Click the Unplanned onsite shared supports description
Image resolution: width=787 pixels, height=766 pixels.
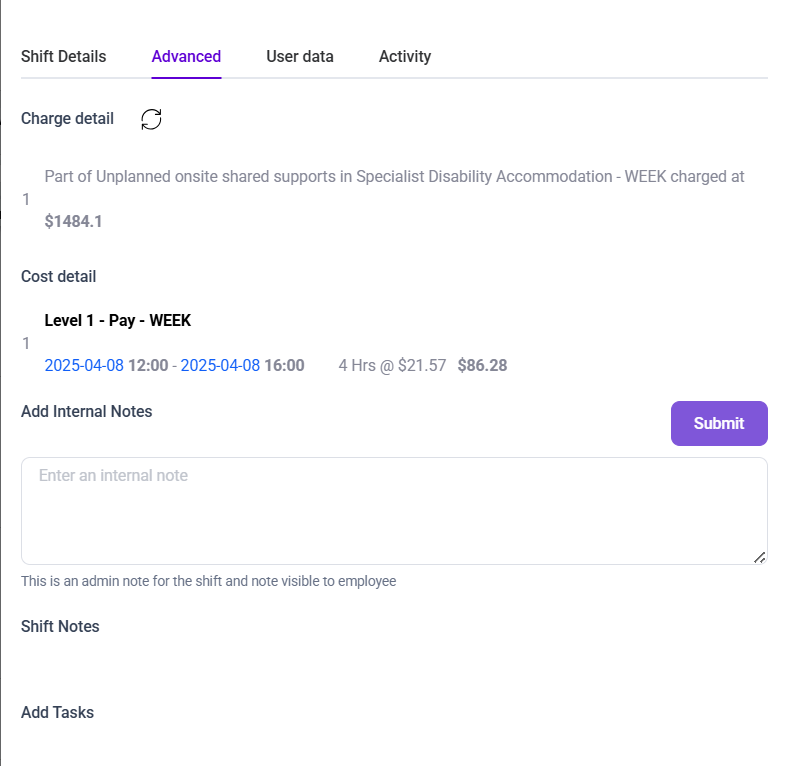[x=394, y=176]
